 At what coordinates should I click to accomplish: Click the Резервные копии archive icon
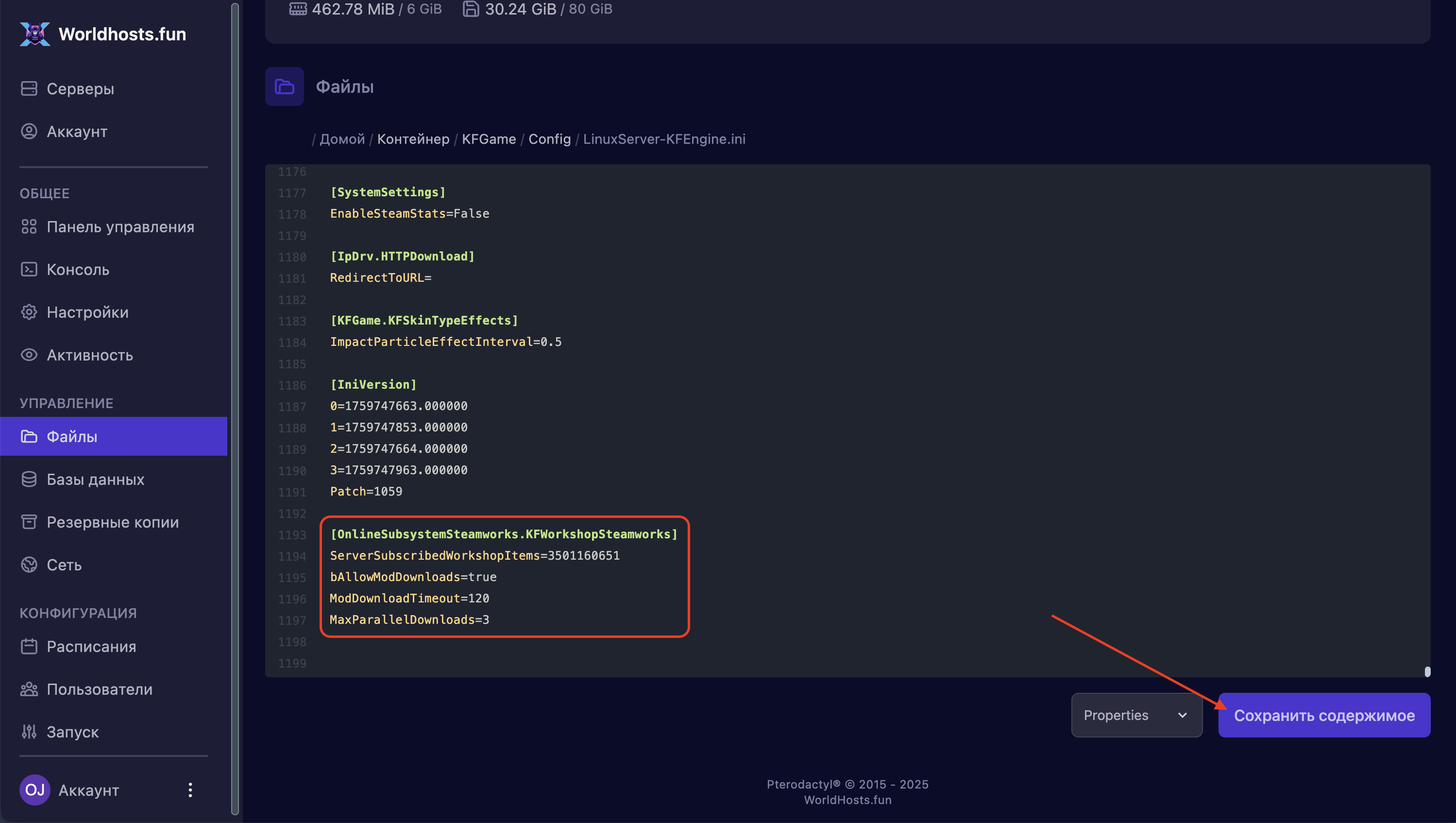[29, 522]
